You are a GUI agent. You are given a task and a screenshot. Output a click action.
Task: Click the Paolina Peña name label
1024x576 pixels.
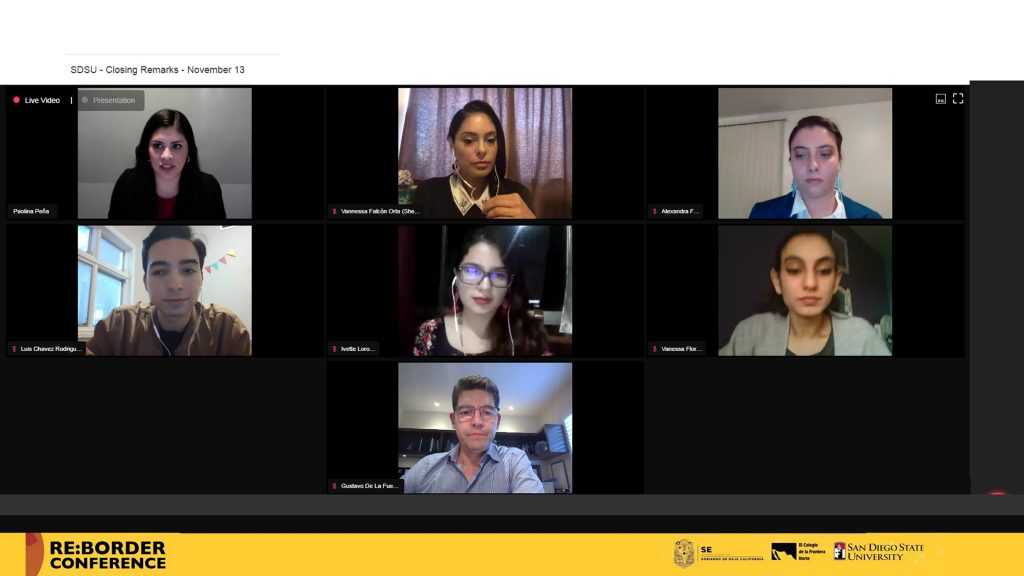[x=31, y=212]
